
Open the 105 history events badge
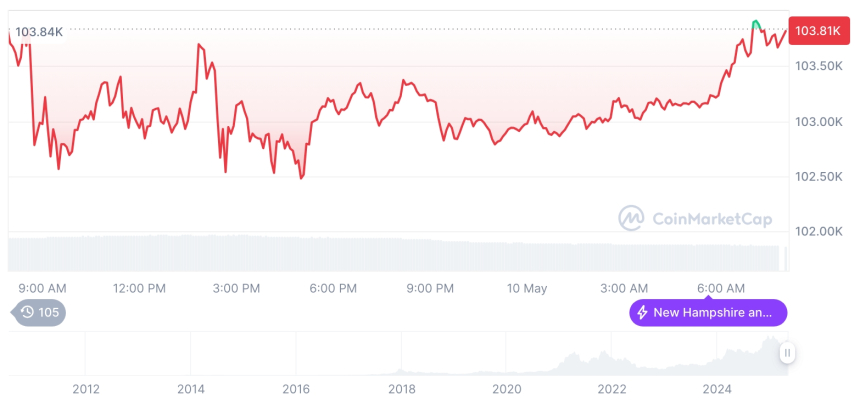pos(40,313)
